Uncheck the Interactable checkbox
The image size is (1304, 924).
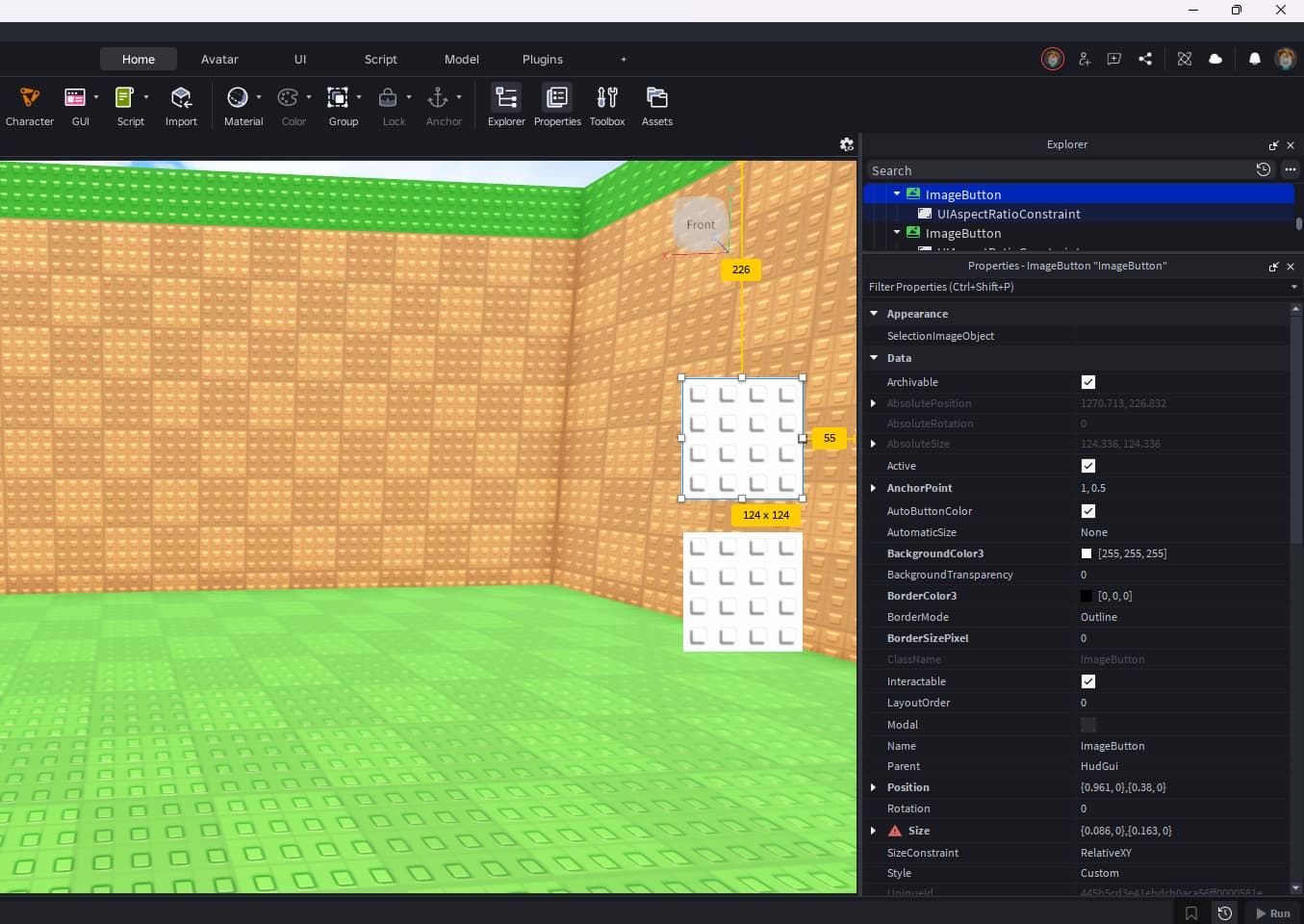(1088, 681)
